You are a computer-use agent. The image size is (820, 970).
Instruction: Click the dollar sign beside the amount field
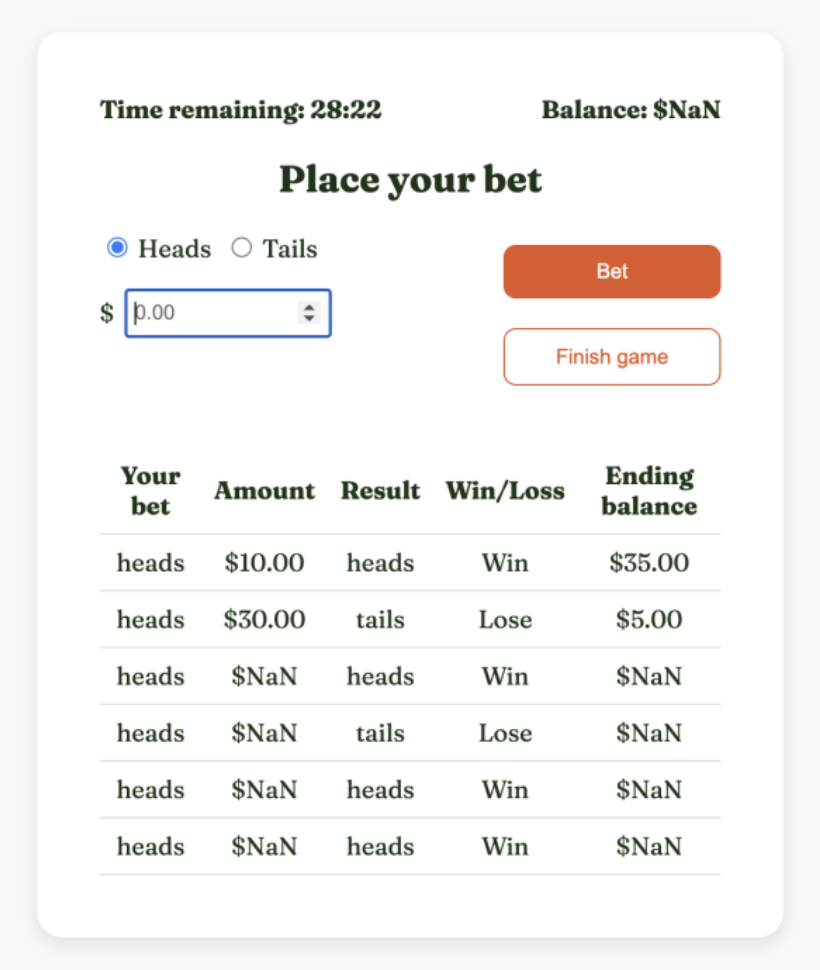pyautogui.click(x=107, y=314)
